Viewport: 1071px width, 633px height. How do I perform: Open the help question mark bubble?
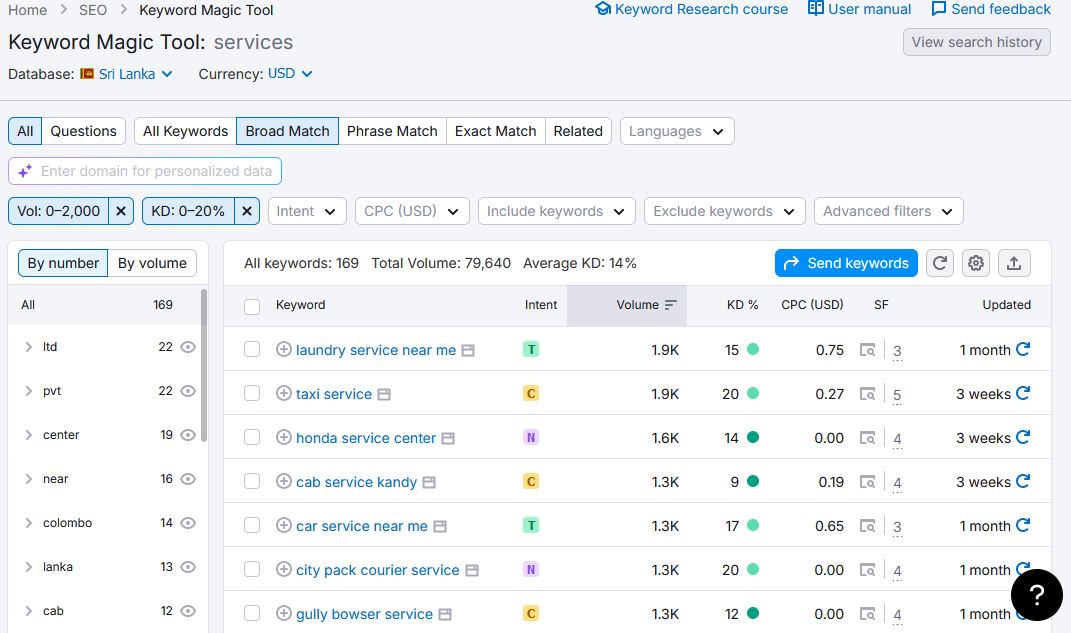click(1037, 595)
